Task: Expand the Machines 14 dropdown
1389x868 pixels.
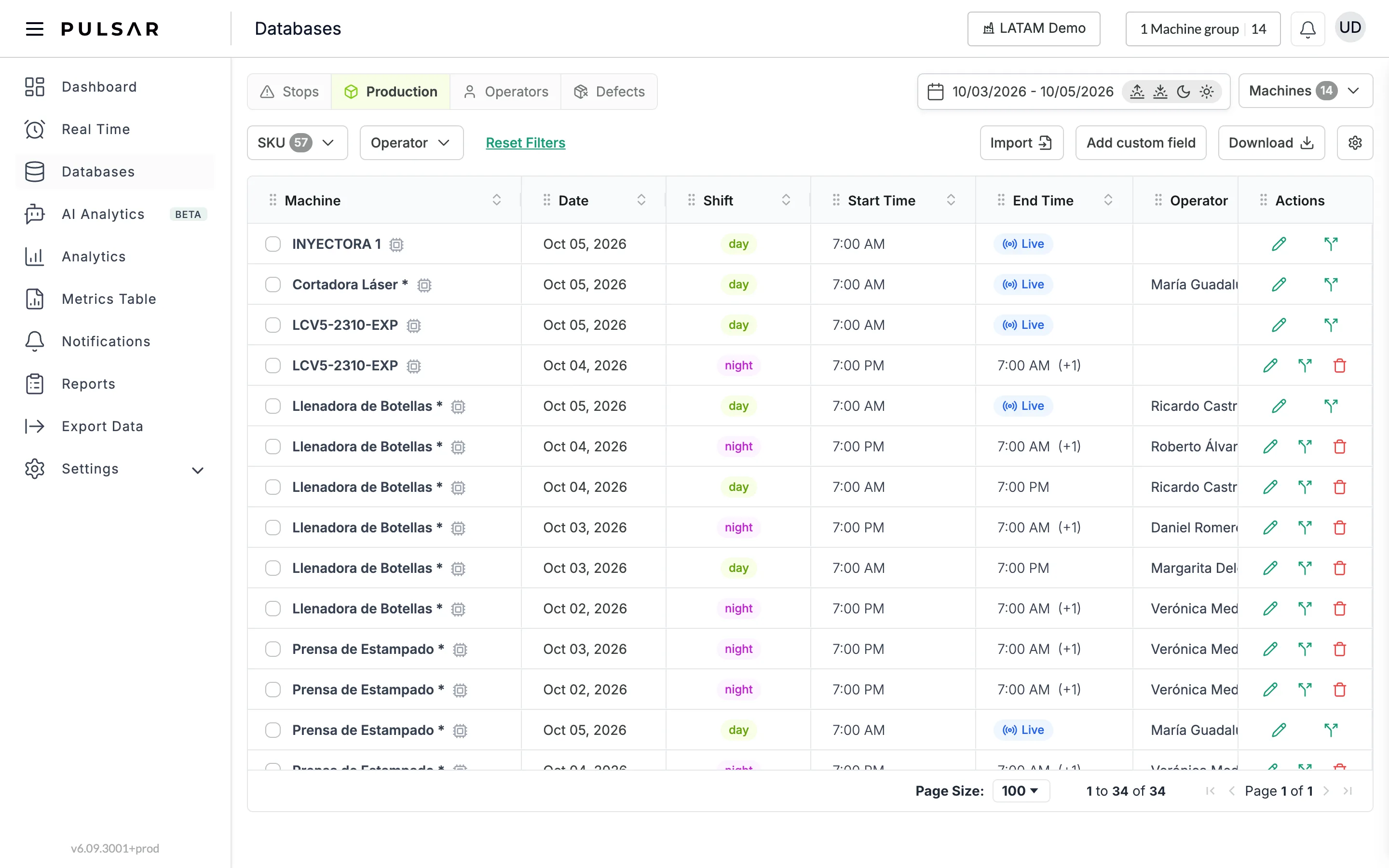Action: (x=1305, y=91)
